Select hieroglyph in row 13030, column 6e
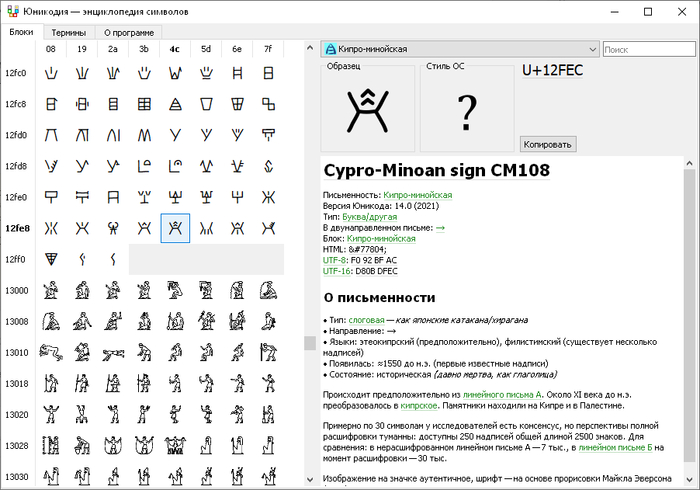700x490 pixels. [237, 476]
